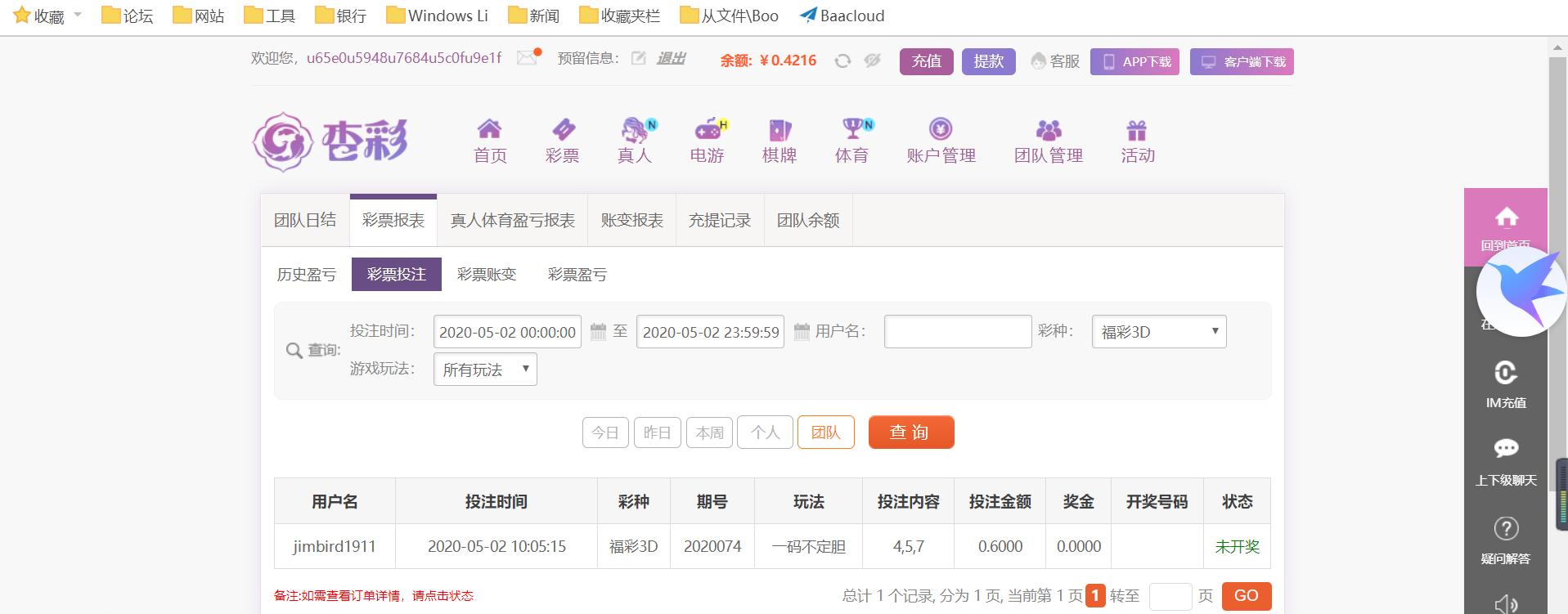Screen dimensions: 1568x614
Task: Click the APP下载 button
Action: point(1134,61)
